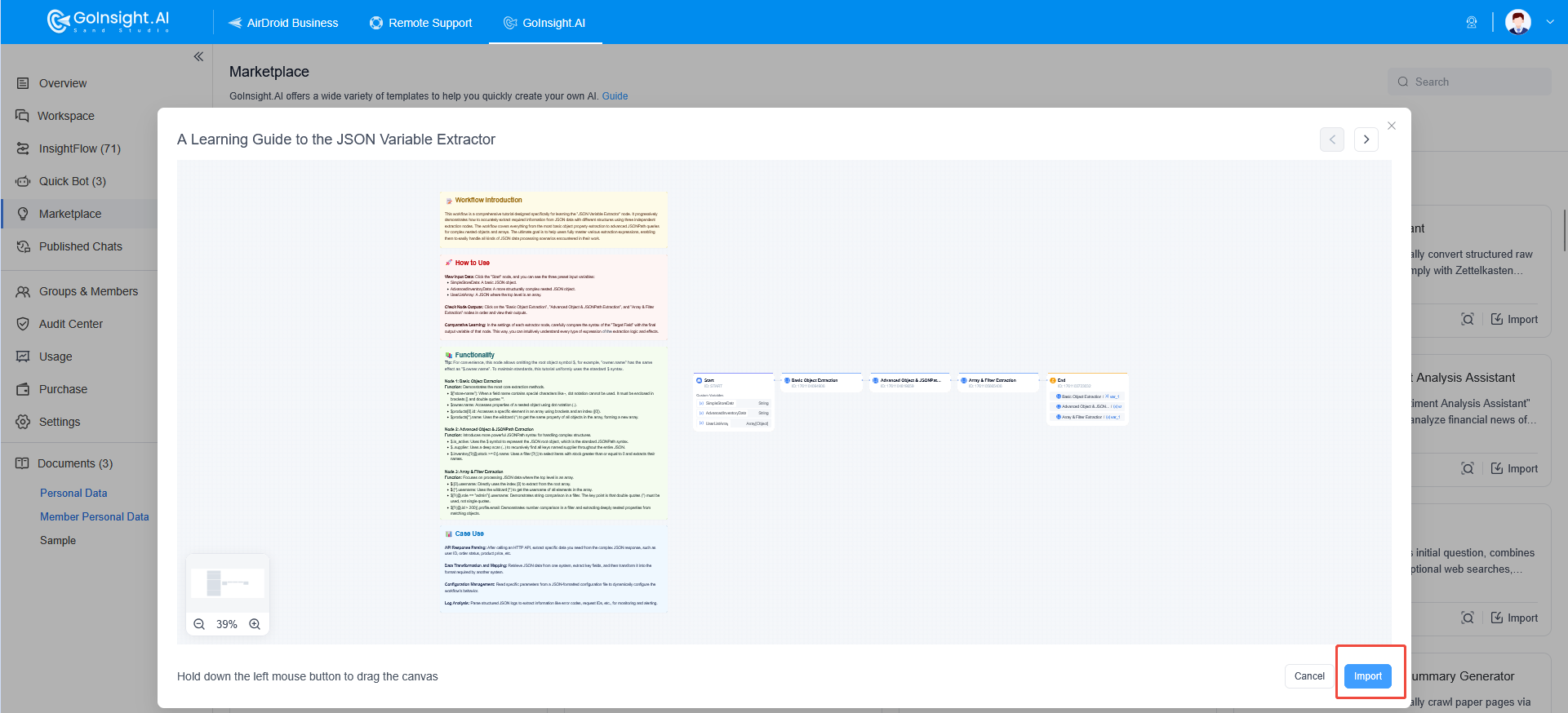Cancel the template preview dialog
Image resolution: width=1568 pixels, height=713 pixels.
tap(1309, 675)
